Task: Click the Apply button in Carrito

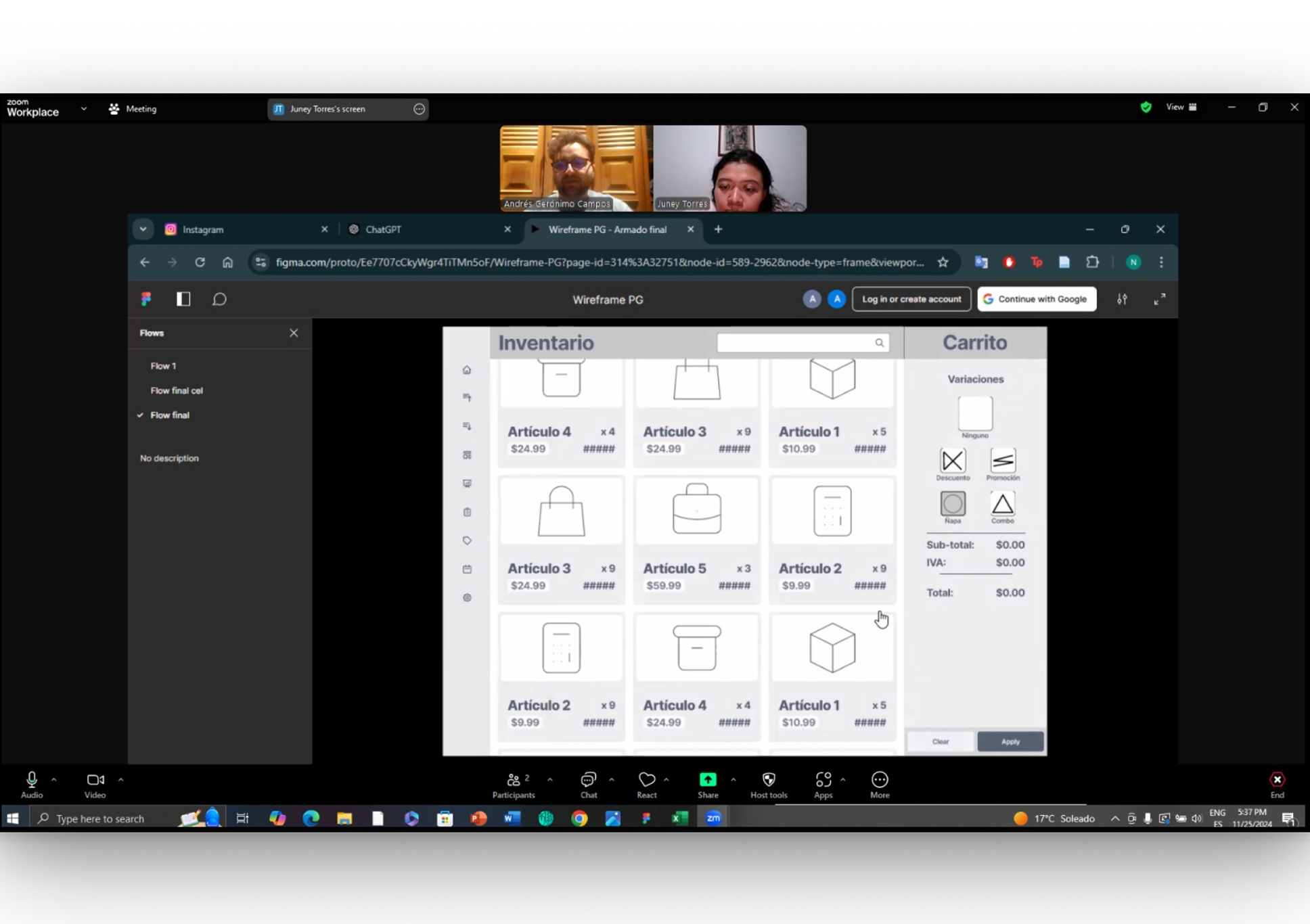Action: coord(1010,741)
